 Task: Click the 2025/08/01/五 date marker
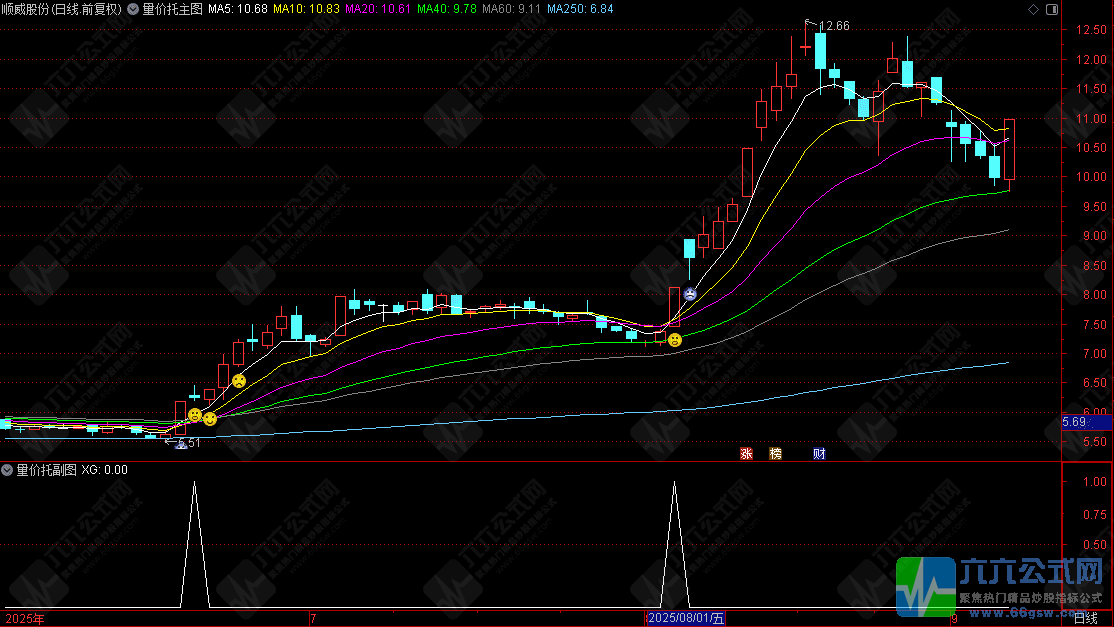click(x=686, y=618)
